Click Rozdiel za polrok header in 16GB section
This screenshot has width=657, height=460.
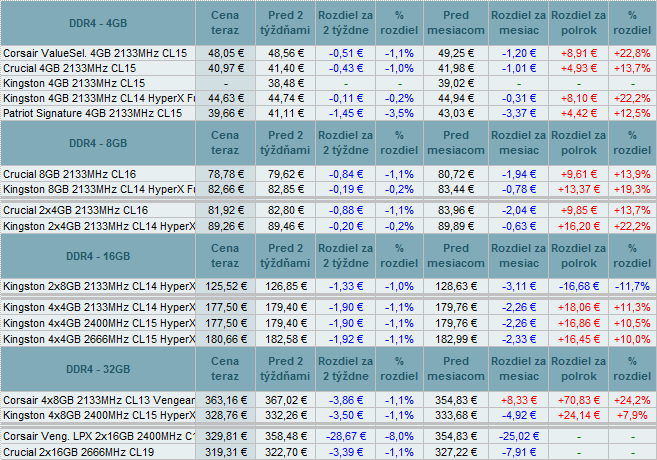[x=579, y=256]
